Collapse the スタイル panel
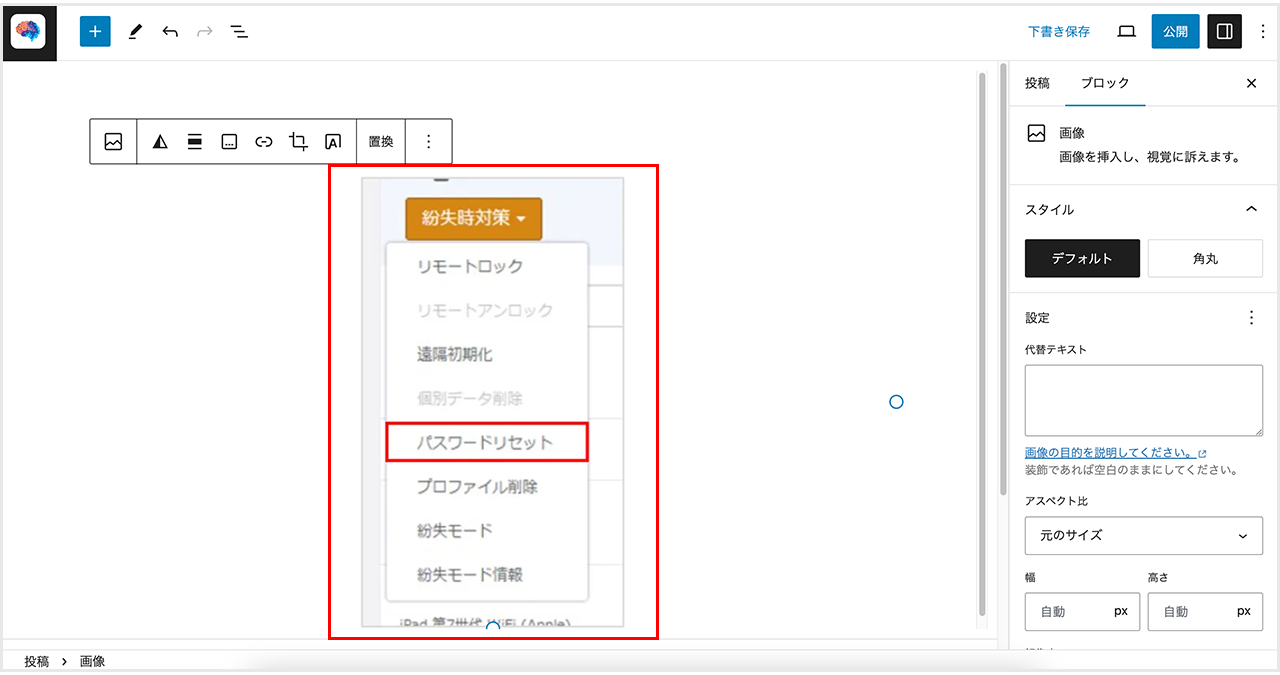The width and height of the screenshot is (1280, 675). [1250, 209]
